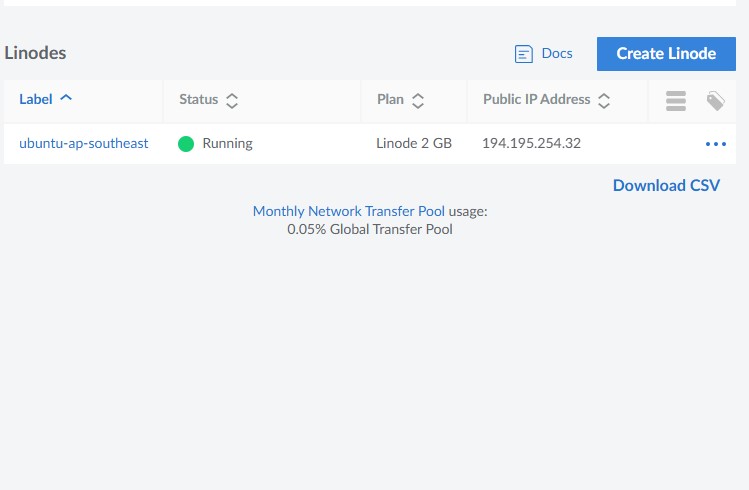749x490 pixels.
Task: Open the three-dot action menu for ubuntu-ap-southeast
Action: (715, 144)
